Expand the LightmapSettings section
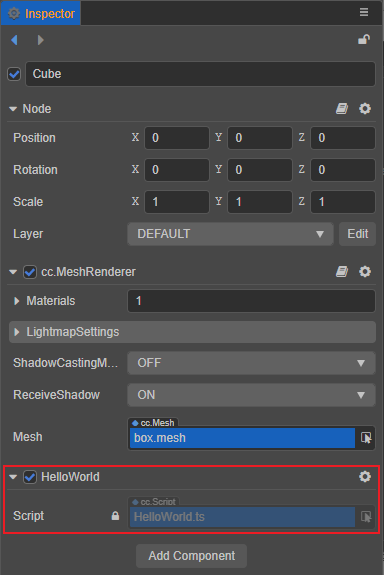 click(x=192, y=332)
